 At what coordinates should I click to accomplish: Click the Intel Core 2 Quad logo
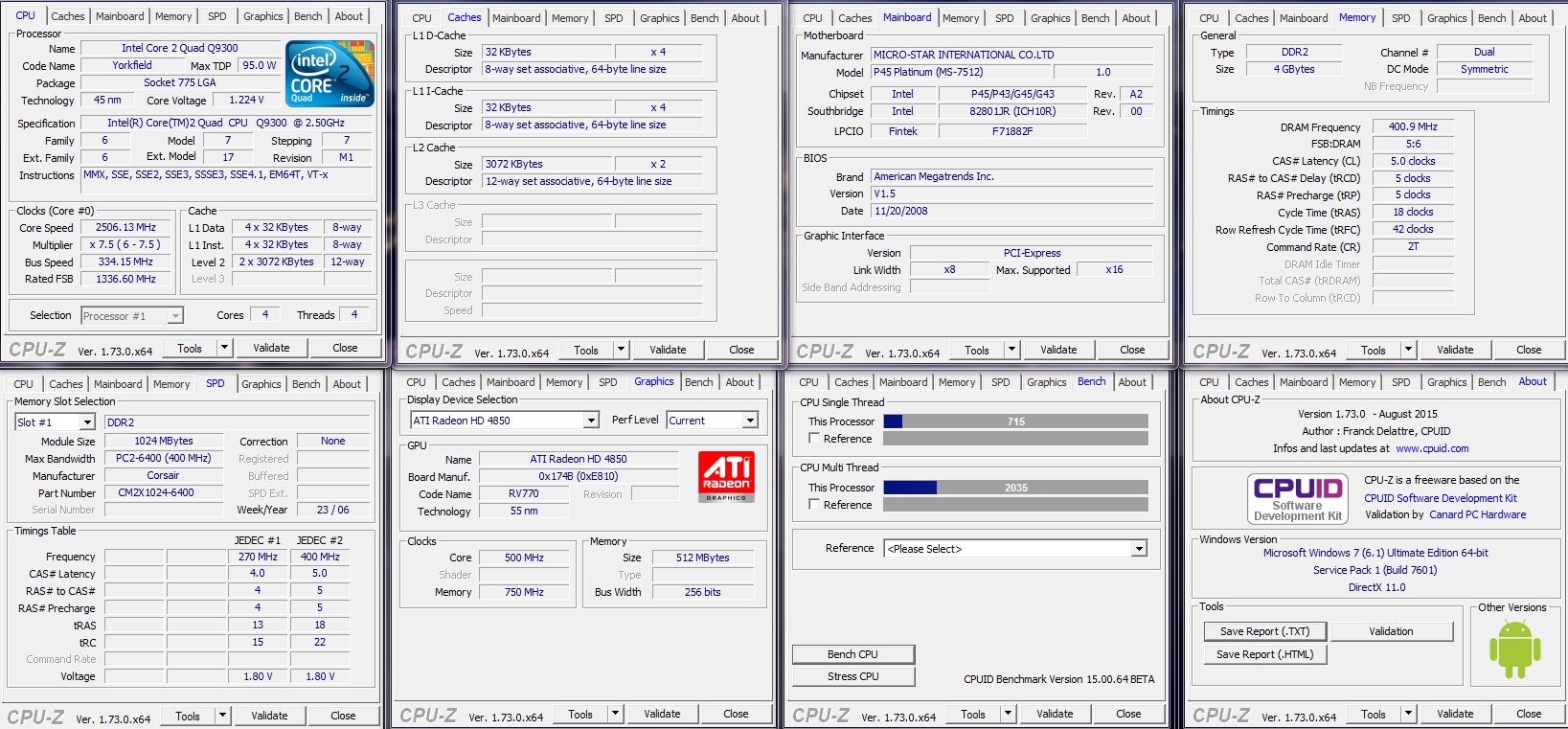(330, 74)
